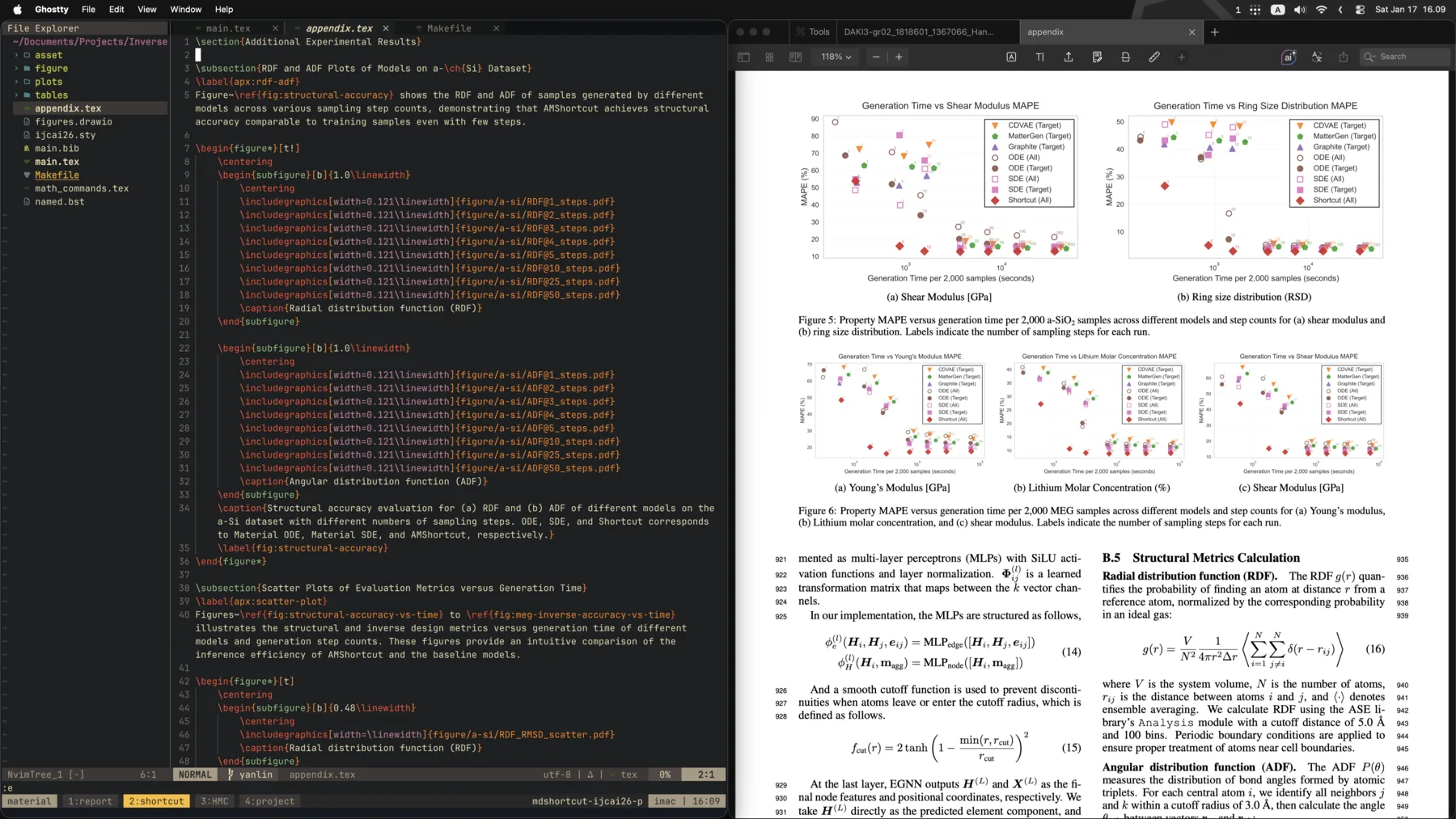Open the share options for the PDF
This screenshot has width=1456, height=819.
[1344, 57]
